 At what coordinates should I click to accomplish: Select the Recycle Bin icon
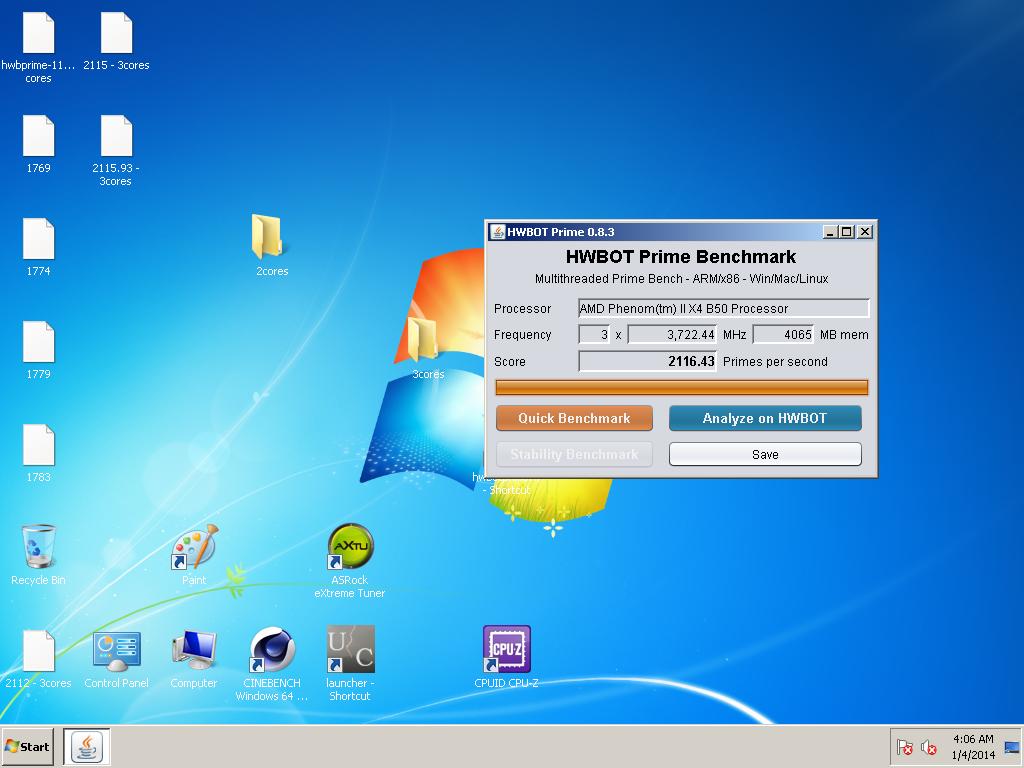[x=39, y=546]
